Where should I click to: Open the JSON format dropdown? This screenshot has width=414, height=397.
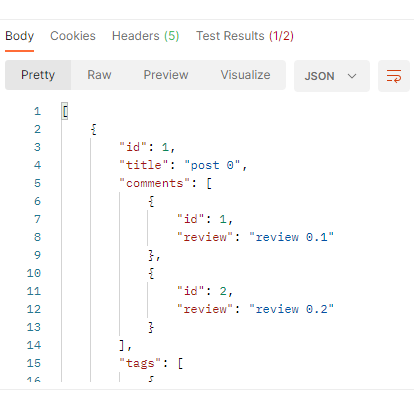(332, 76)
